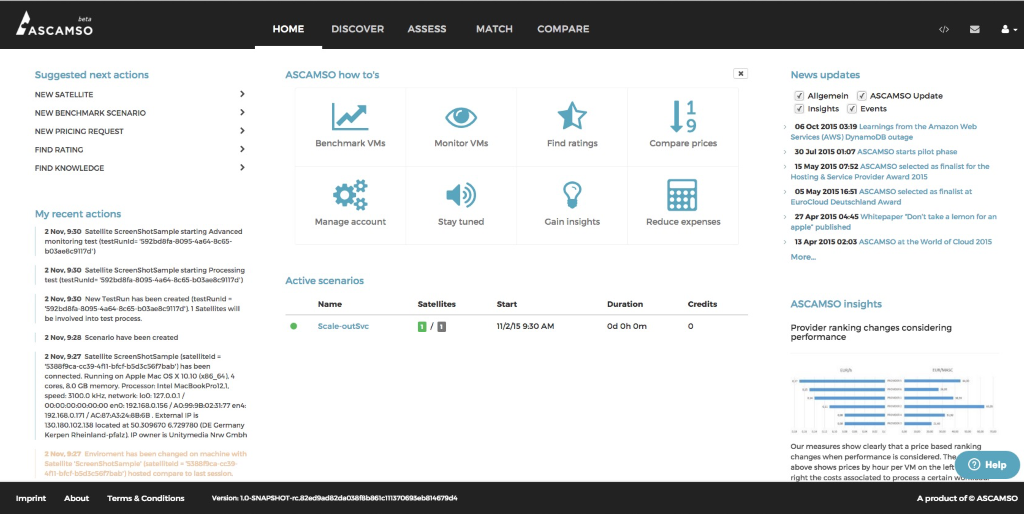
Task: Open the Imprint footer link
Action: click(31, 498)
